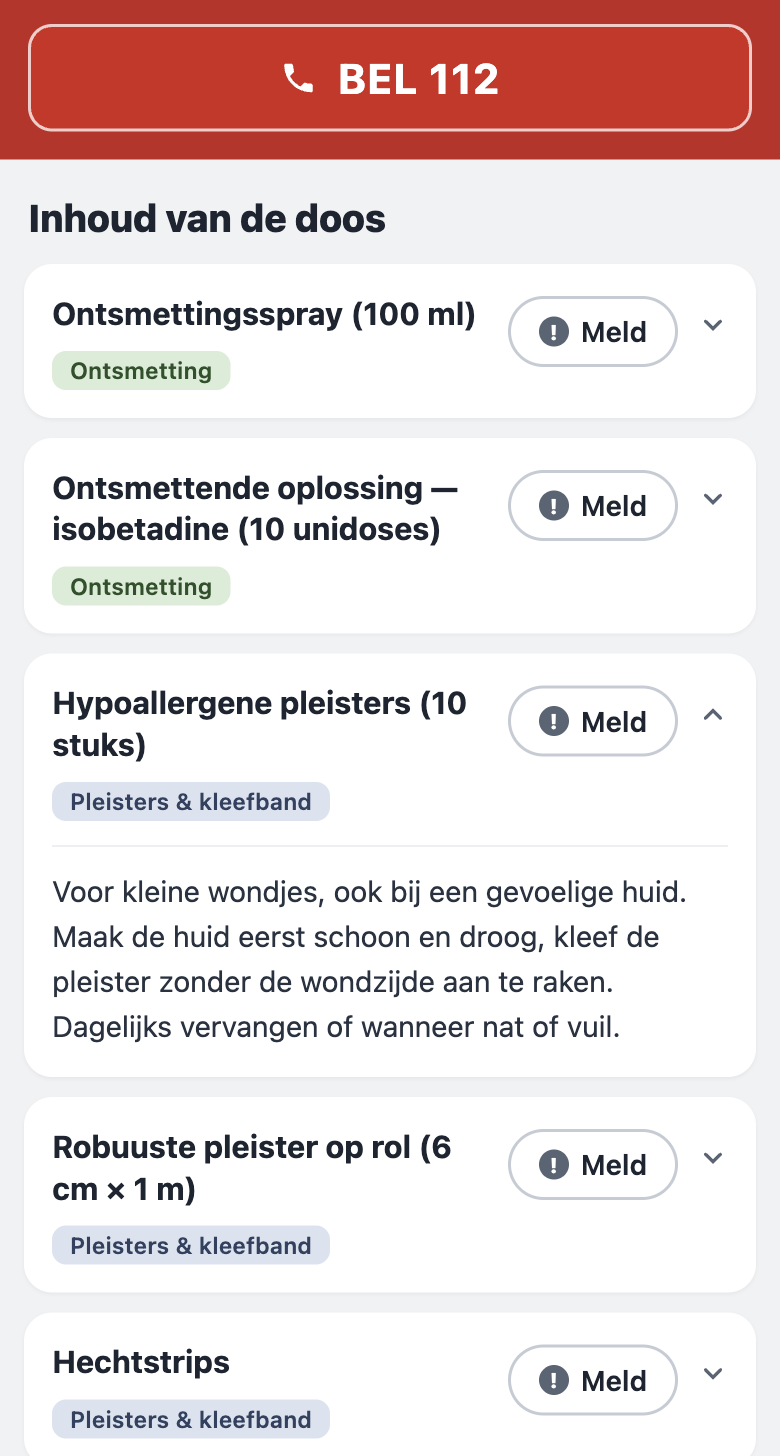Collapse the Hypoallergene pleisters details
This screenshot has height=1456, width=780.
(712, 714)
